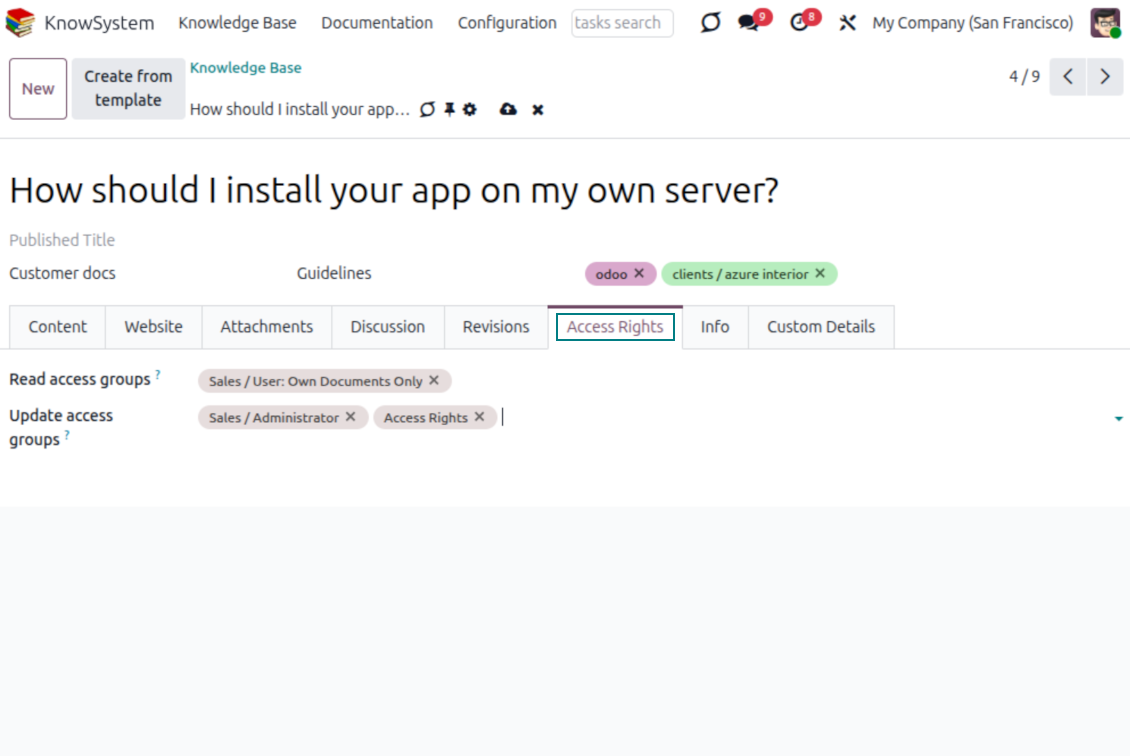
Task: Switch to the Revisions tab
Action: point(496,327)
